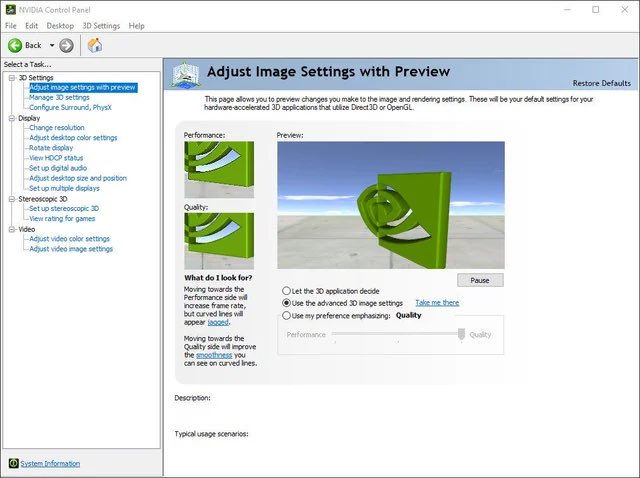Open Configure Surround, PhysX

click(70, 107)
